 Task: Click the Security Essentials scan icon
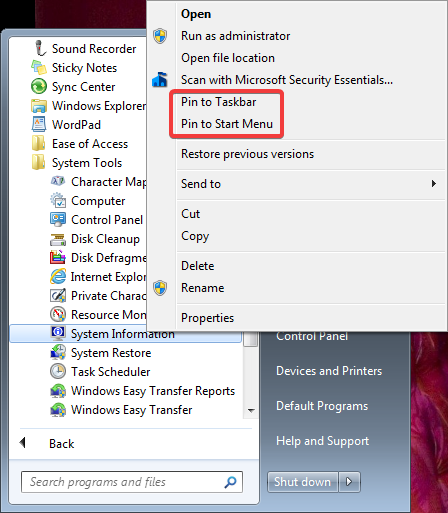tap(160, 80)
